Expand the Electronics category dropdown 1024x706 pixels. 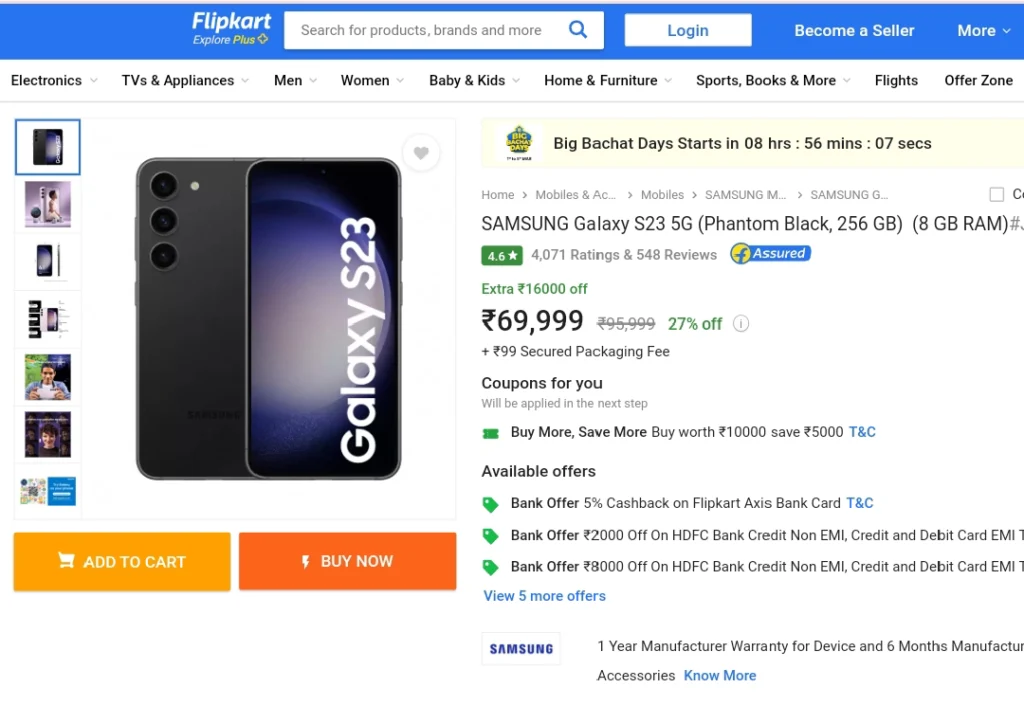tap(54, 80)
